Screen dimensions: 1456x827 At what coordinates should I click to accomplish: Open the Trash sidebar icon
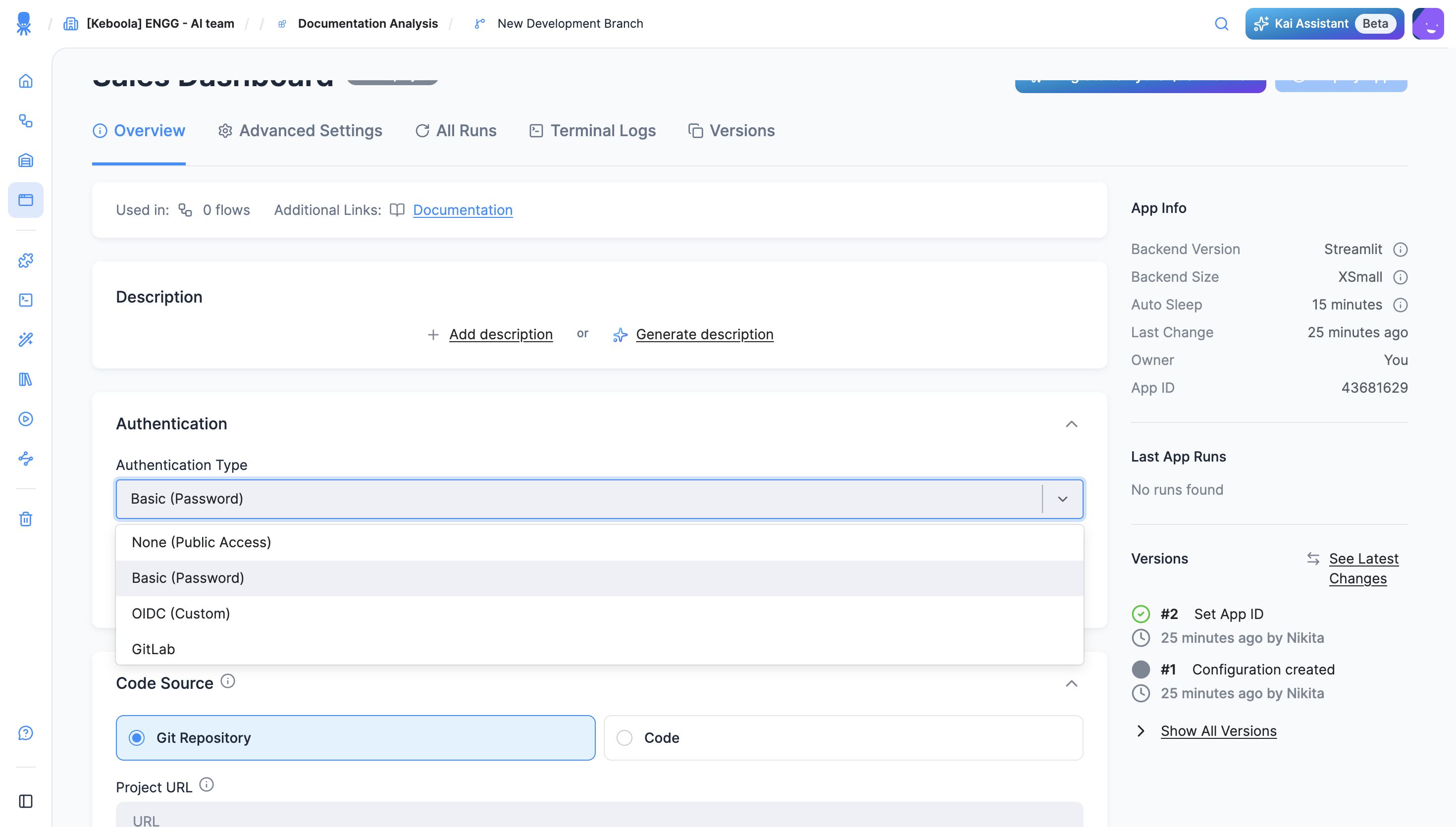(x=26, y=519)
